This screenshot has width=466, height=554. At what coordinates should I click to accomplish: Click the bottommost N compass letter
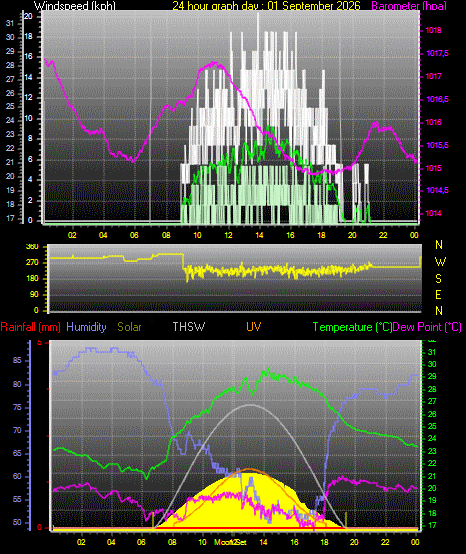coord(439,311)
